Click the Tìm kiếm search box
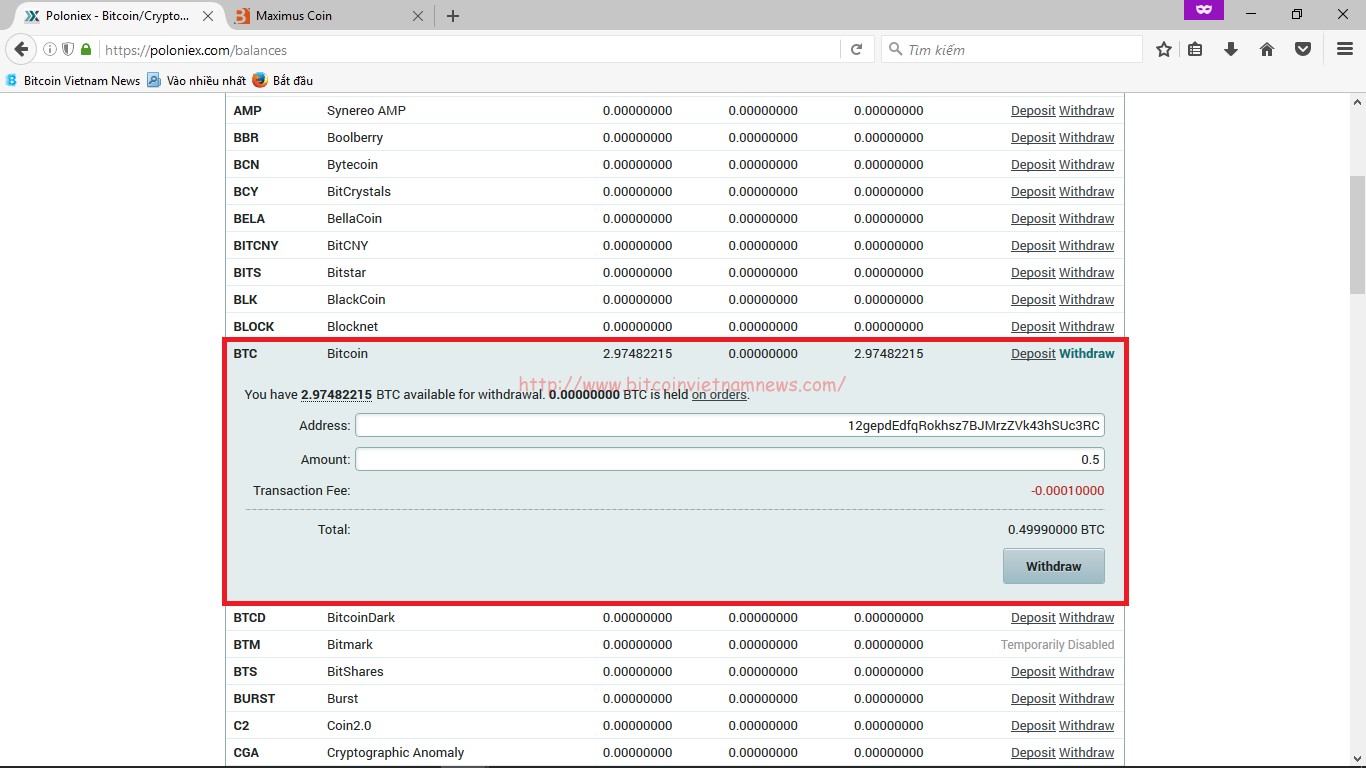Viewport: 1366px width, 768px height. [x=1011, y=49]
